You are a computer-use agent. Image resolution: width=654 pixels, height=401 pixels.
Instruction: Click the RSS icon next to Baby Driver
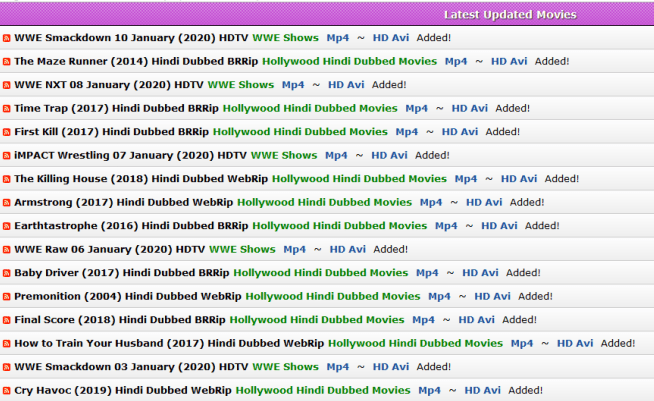[7, 273]
